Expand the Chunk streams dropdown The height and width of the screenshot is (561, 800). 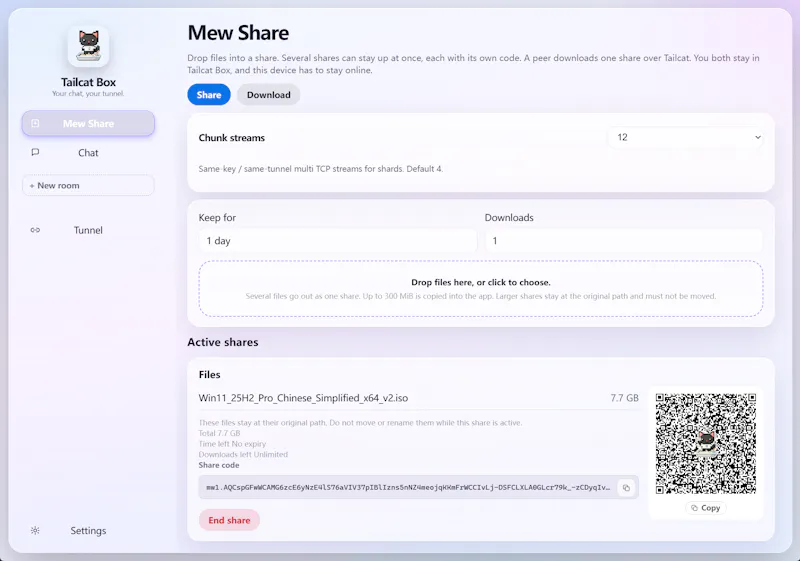pyautogui.click(x=686, y=137)
